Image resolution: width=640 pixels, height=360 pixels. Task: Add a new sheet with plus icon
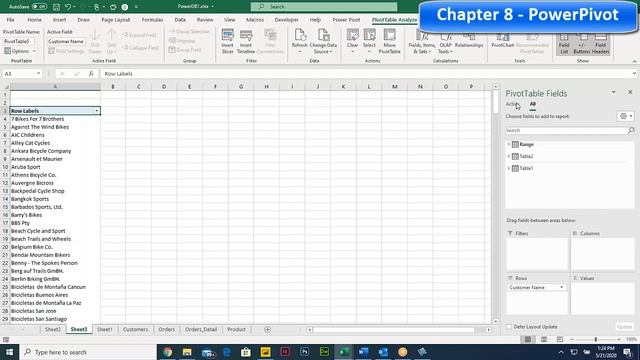tap(267, 329)
